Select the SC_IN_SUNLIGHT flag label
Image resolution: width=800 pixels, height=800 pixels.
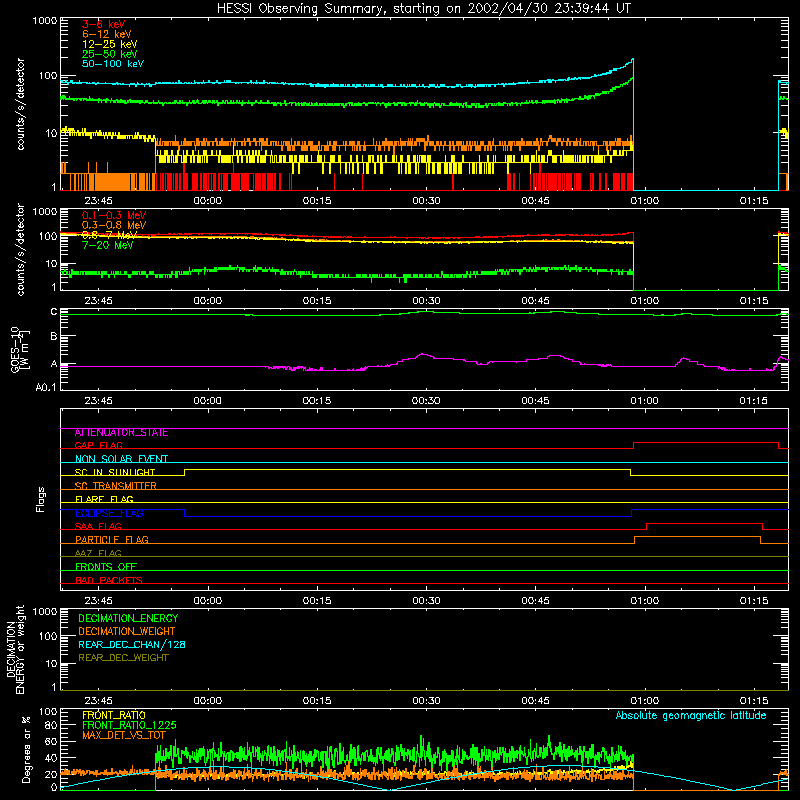point(115,472)
